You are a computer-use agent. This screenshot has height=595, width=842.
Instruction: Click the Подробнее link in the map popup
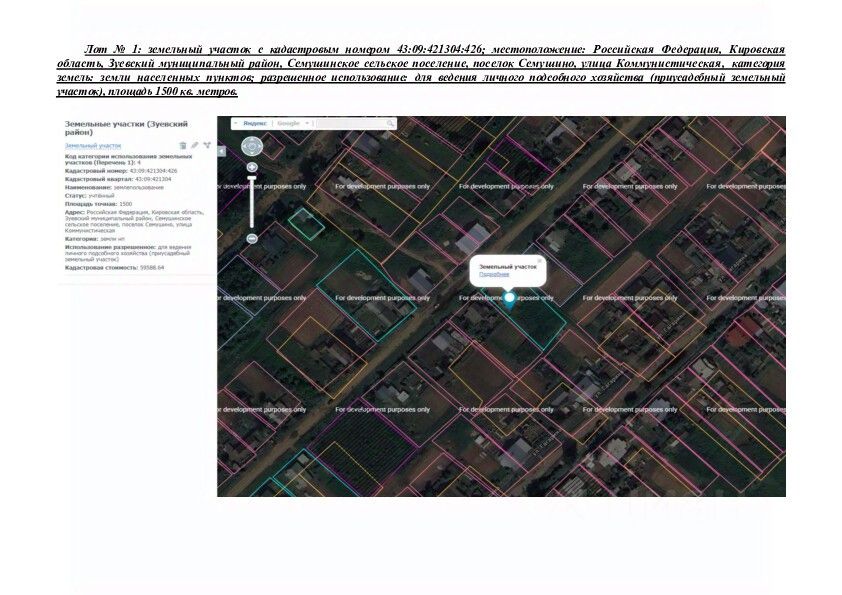coord(494,274)
